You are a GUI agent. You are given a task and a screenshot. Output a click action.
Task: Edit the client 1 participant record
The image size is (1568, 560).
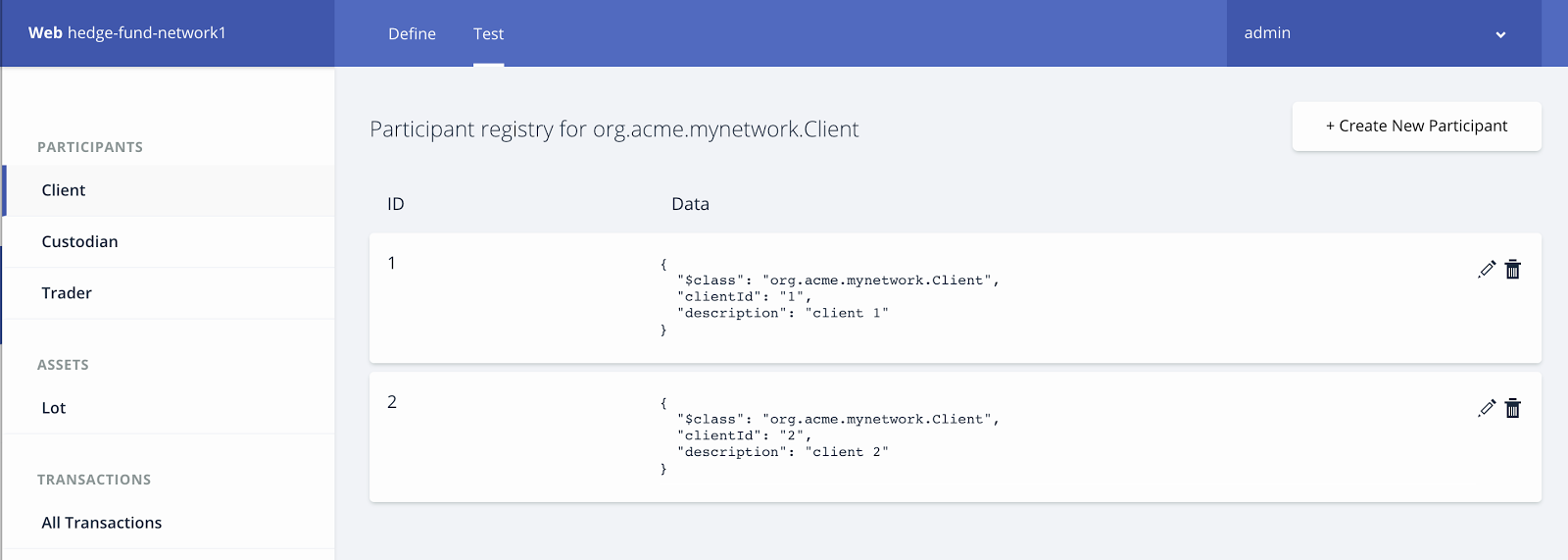point(1487,269)
